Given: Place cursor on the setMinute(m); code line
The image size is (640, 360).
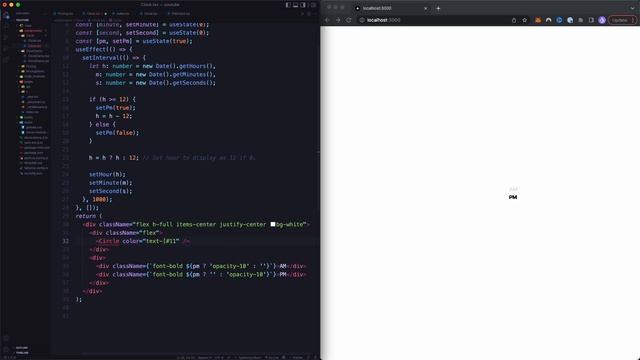Looking at the screenshot, I should (111, 182).
